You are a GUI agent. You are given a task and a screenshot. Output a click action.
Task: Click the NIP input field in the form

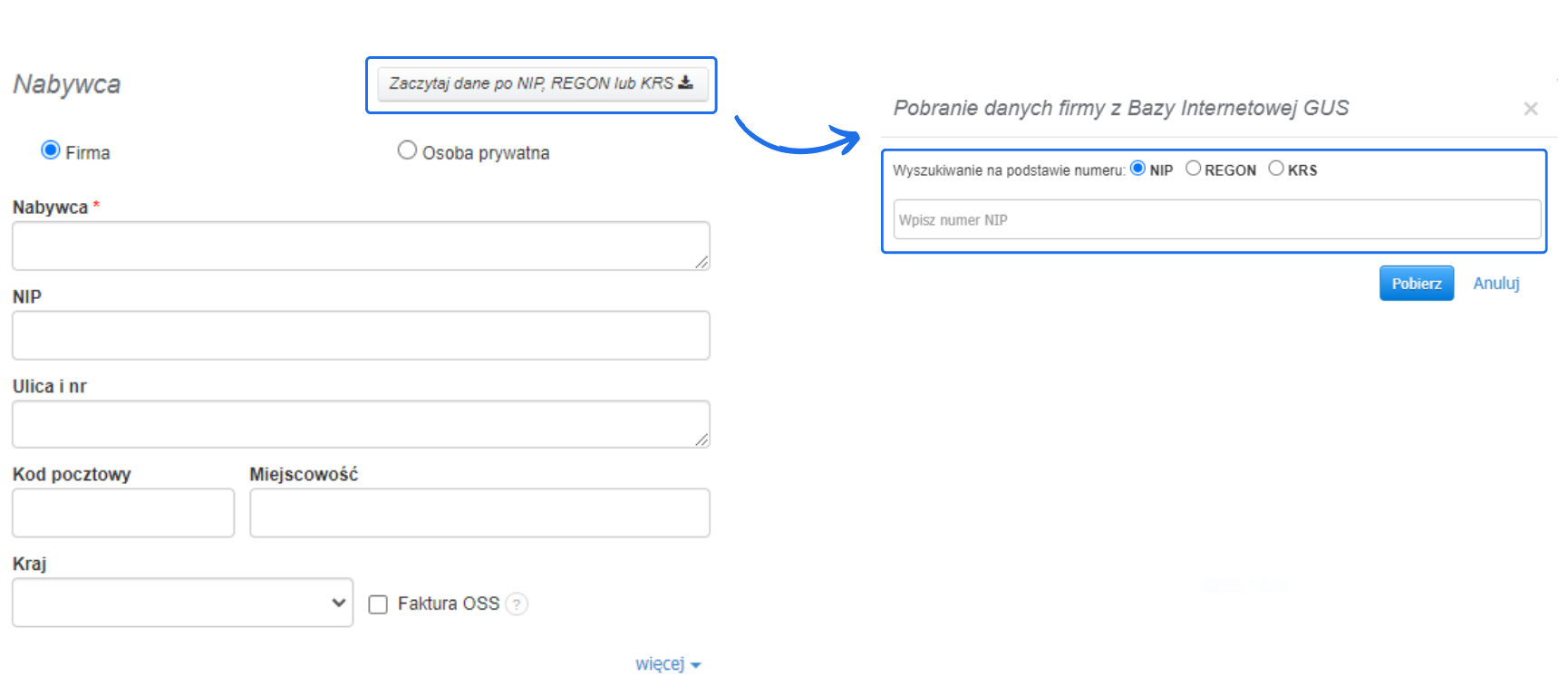(360, 335)
